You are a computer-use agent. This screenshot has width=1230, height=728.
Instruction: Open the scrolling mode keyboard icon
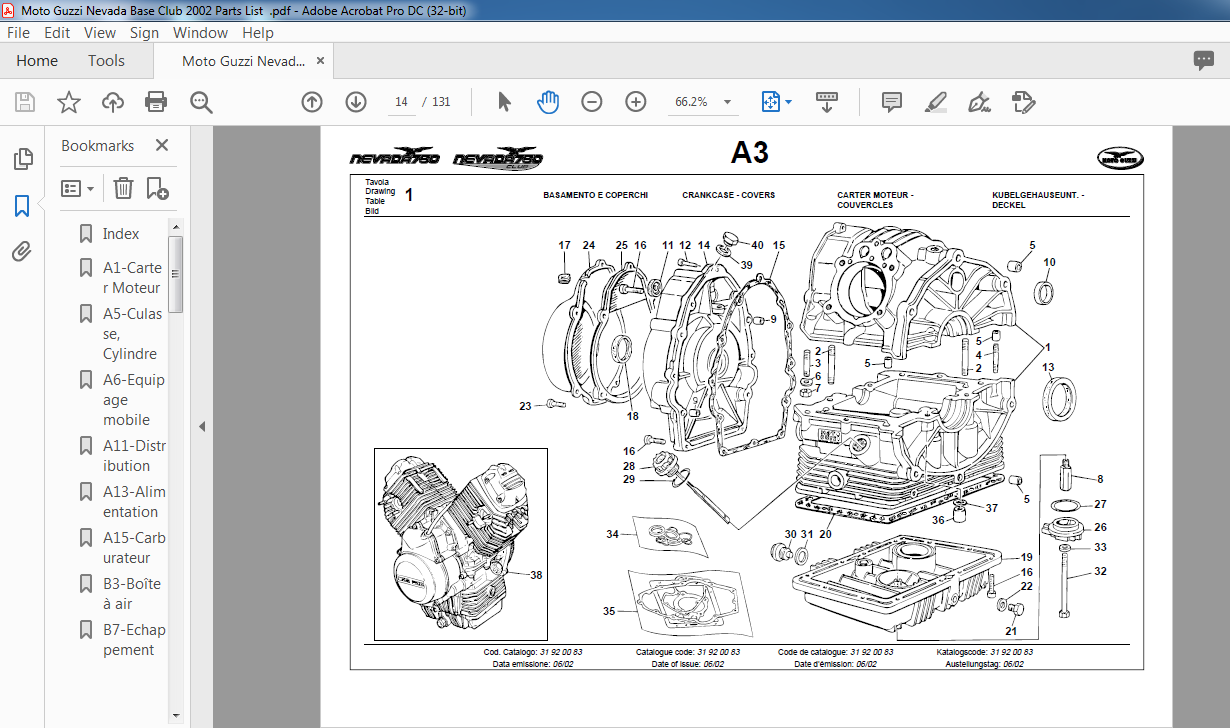point(827,101)
